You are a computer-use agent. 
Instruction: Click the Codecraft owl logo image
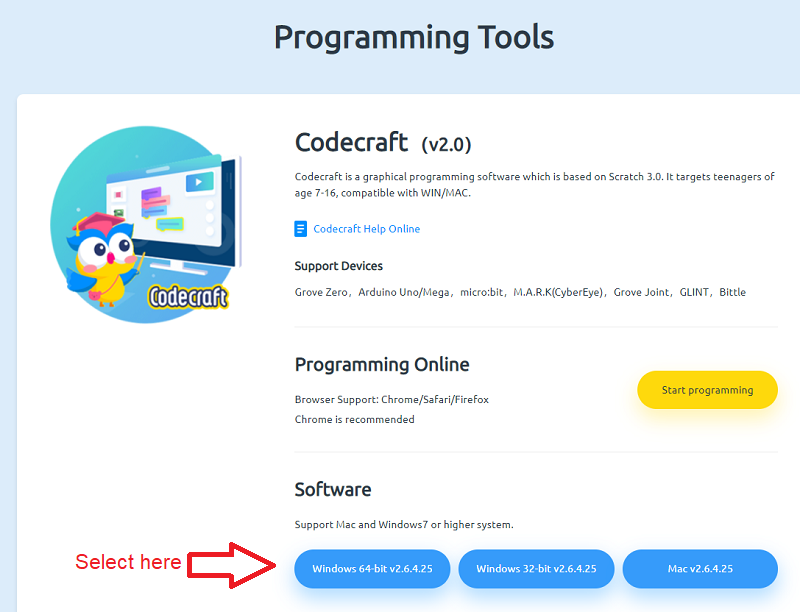coord(146,225)
